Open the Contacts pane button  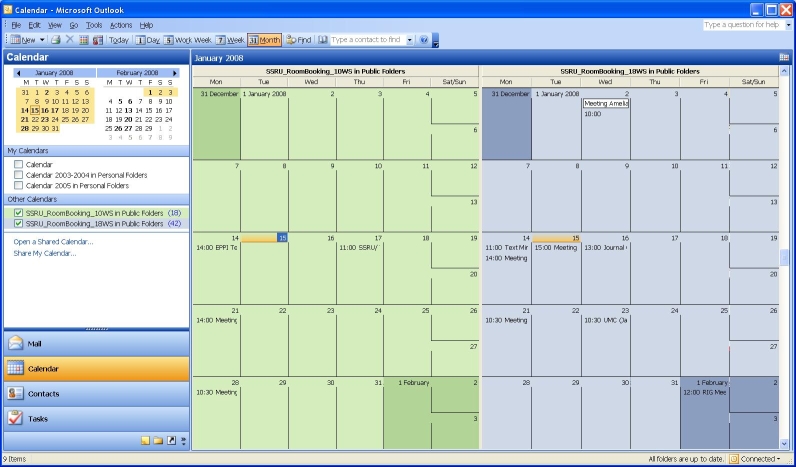pyautogui.click(x=96, y=393)
